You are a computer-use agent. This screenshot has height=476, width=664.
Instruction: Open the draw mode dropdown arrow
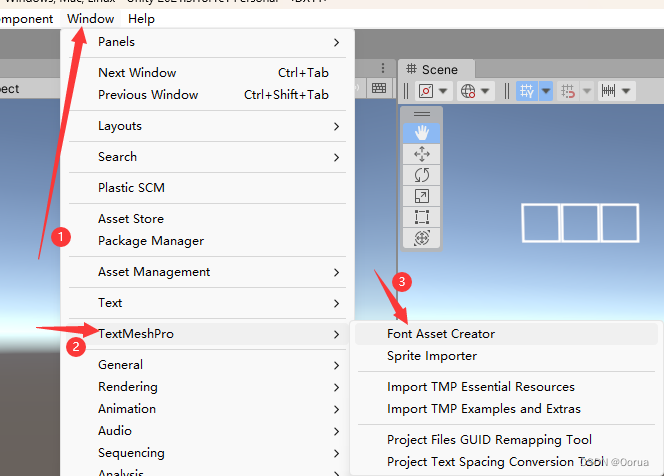pyautogui.click(x=443, y=91)
